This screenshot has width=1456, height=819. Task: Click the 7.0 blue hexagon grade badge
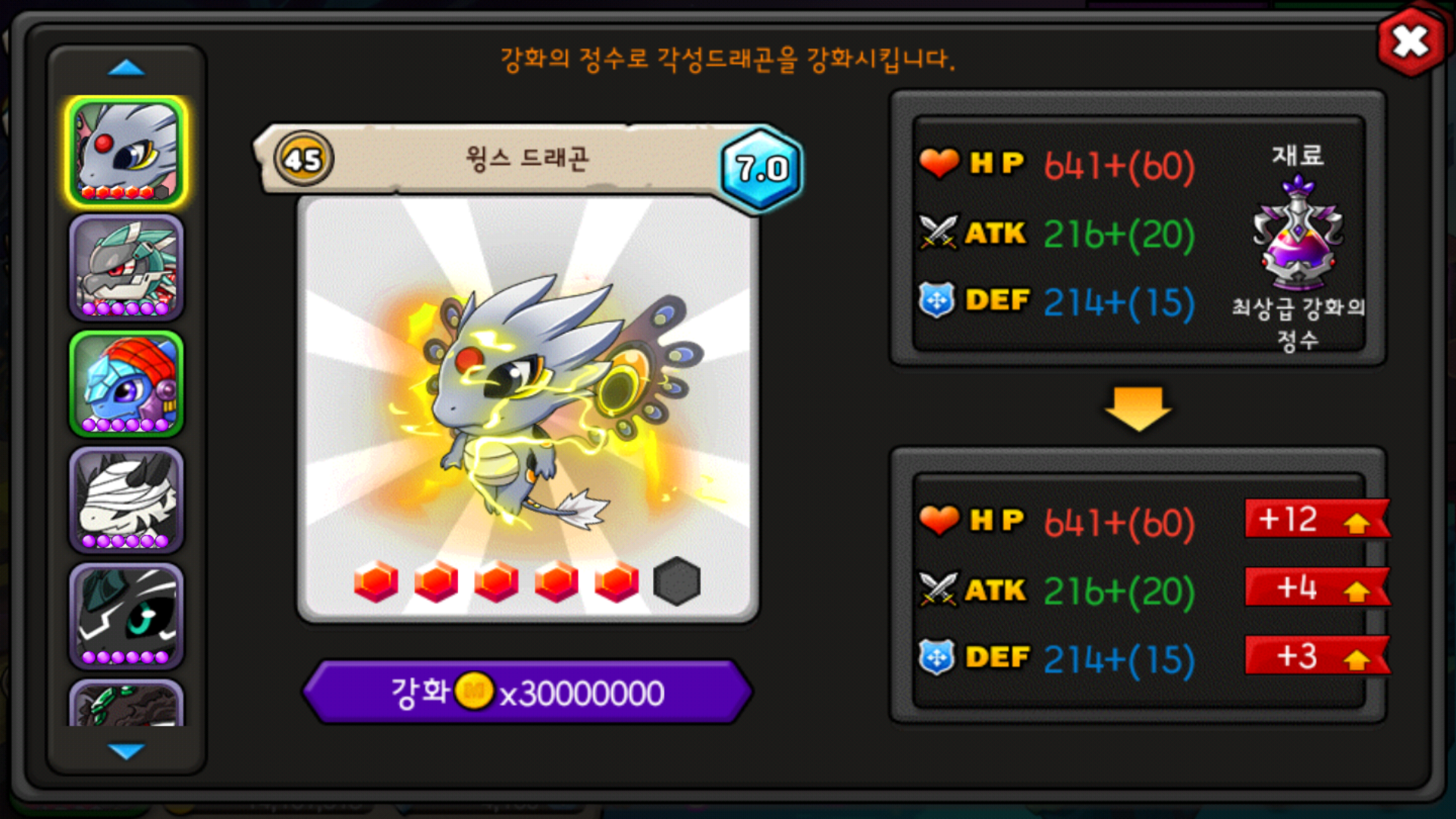[x=761, y=168]
